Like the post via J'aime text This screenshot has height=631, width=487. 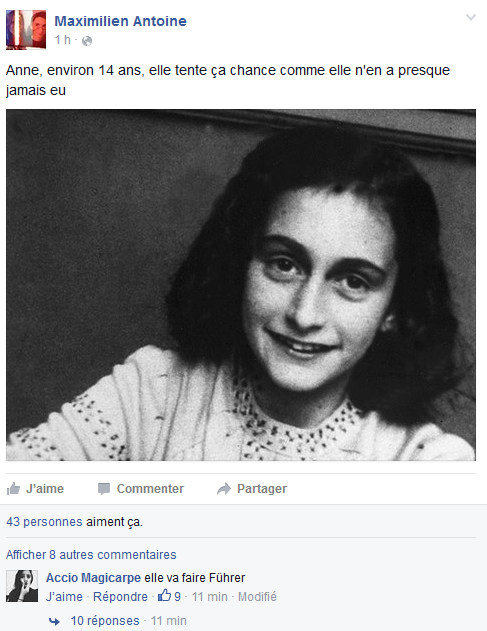tap(45, 489)
